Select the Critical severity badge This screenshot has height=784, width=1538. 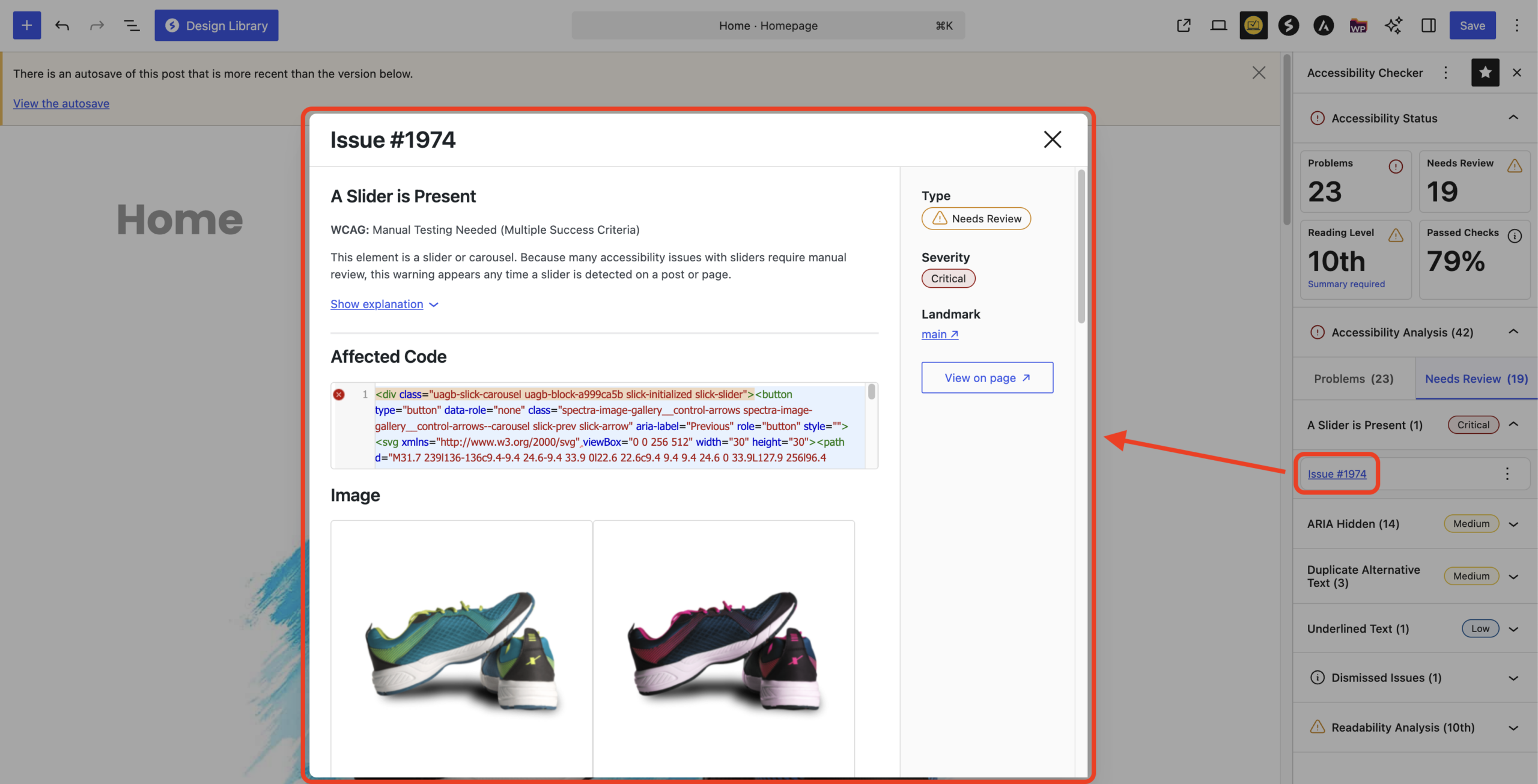pos(948,278)
